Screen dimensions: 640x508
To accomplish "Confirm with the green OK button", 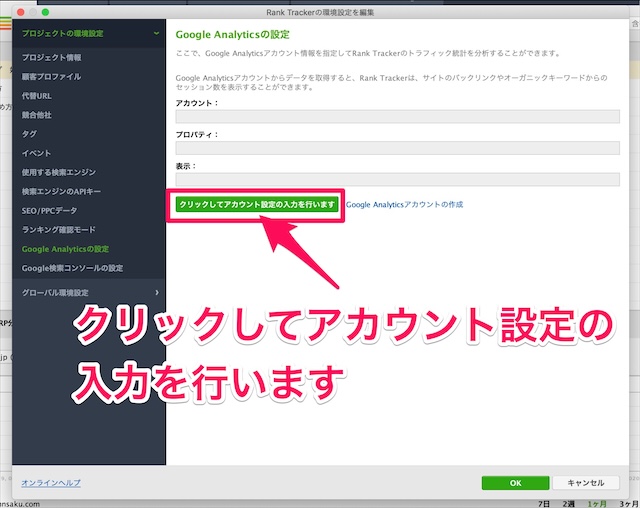I will pyautogui.click(x=515, y=483).
